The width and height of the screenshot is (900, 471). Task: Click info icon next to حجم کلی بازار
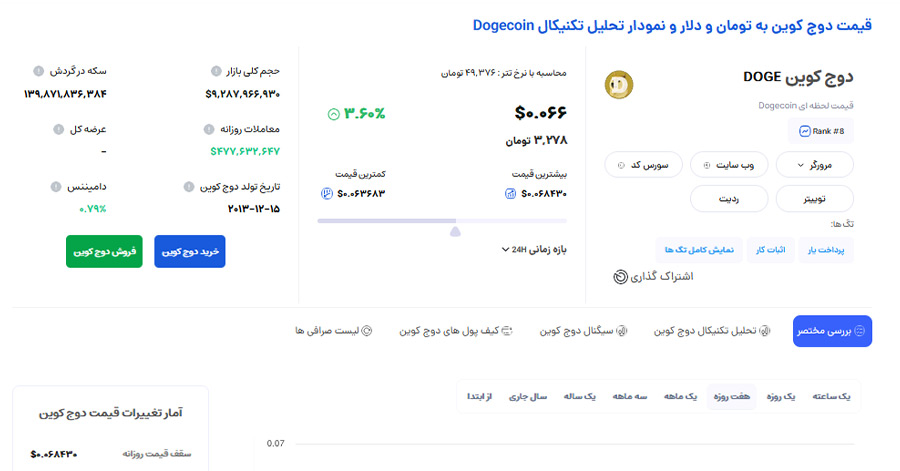216,71
